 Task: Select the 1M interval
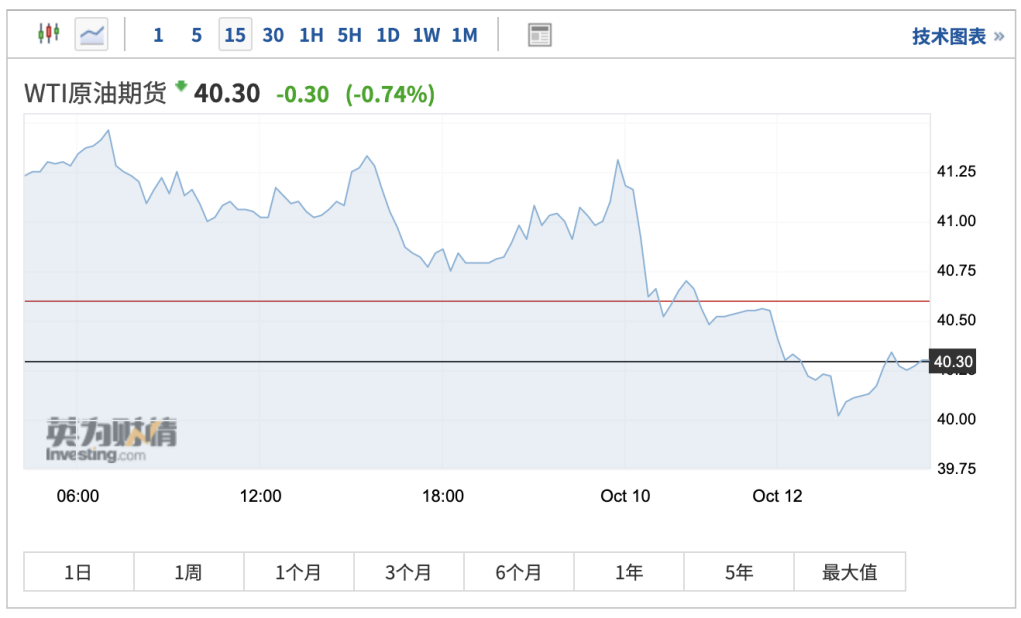[464, 35]
